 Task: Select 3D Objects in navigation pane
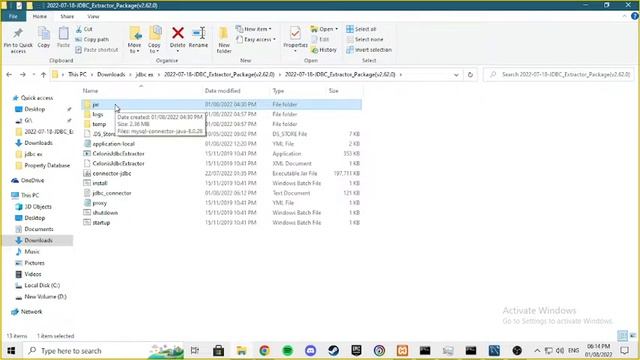pos(38,207)
